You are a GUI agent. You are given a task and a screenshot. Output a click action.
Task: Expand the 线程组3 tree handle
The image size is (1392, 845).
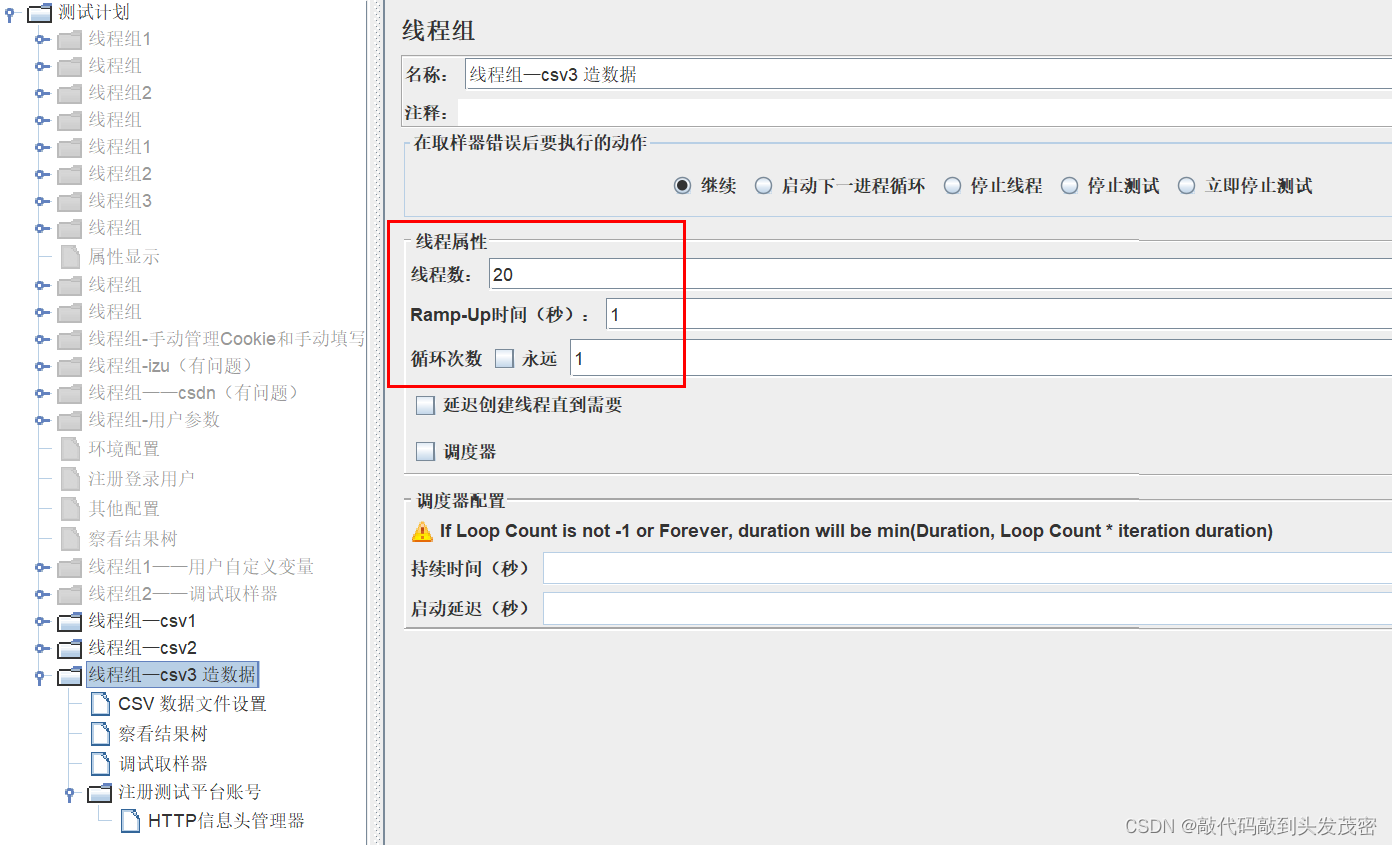41,201
